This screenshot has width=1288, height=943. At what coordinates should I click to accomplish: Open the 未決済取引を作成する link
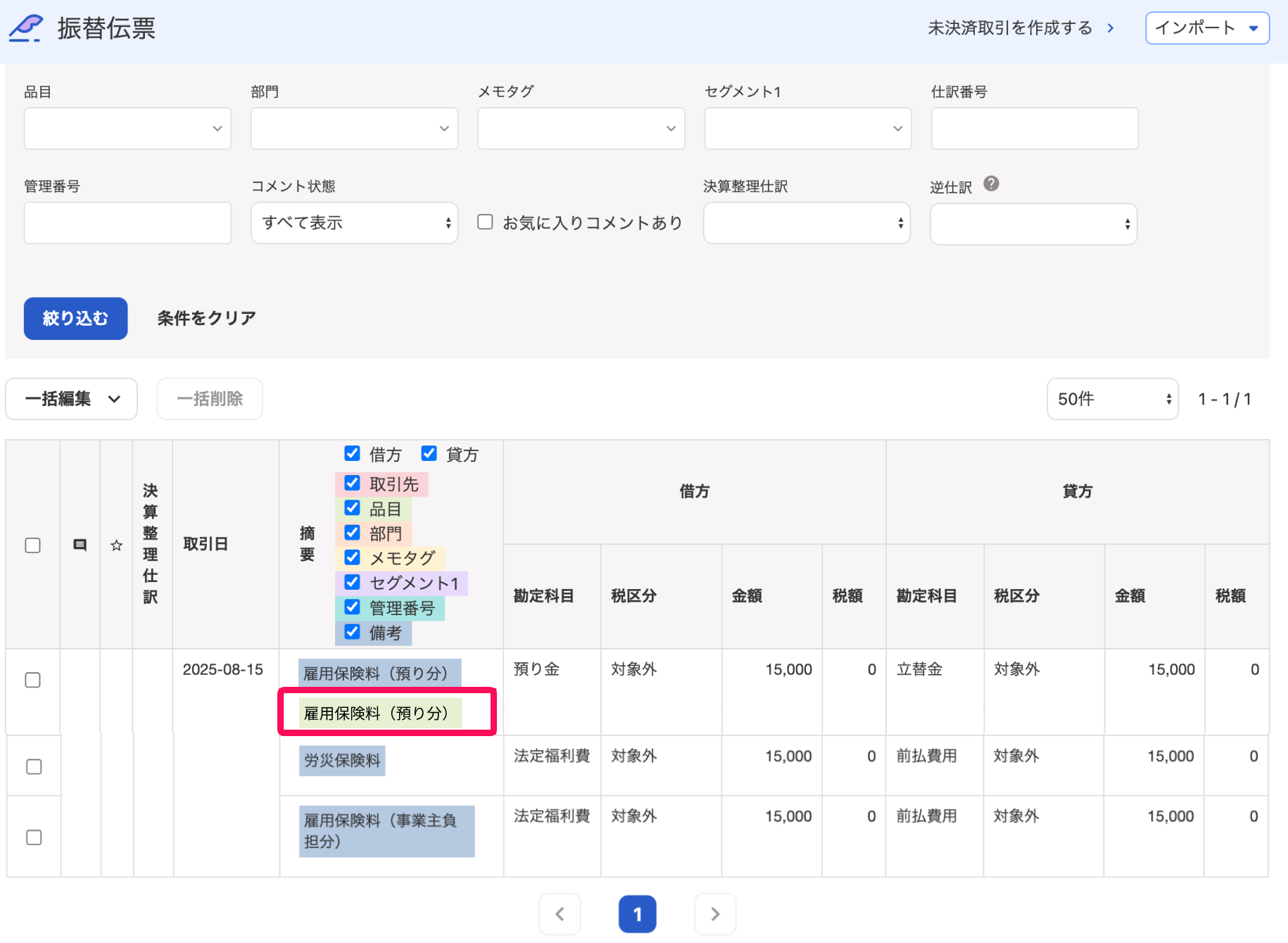point(1009,28)
